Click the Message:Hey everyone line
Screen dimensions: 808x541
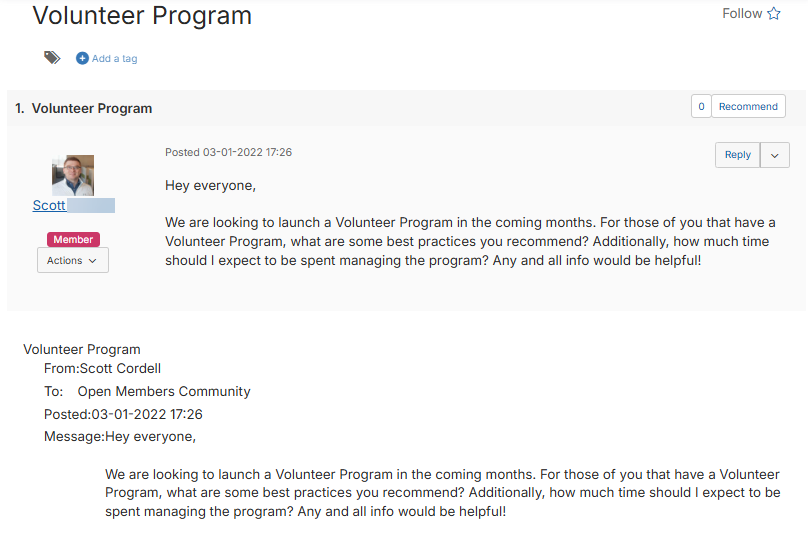pos(120,436)
